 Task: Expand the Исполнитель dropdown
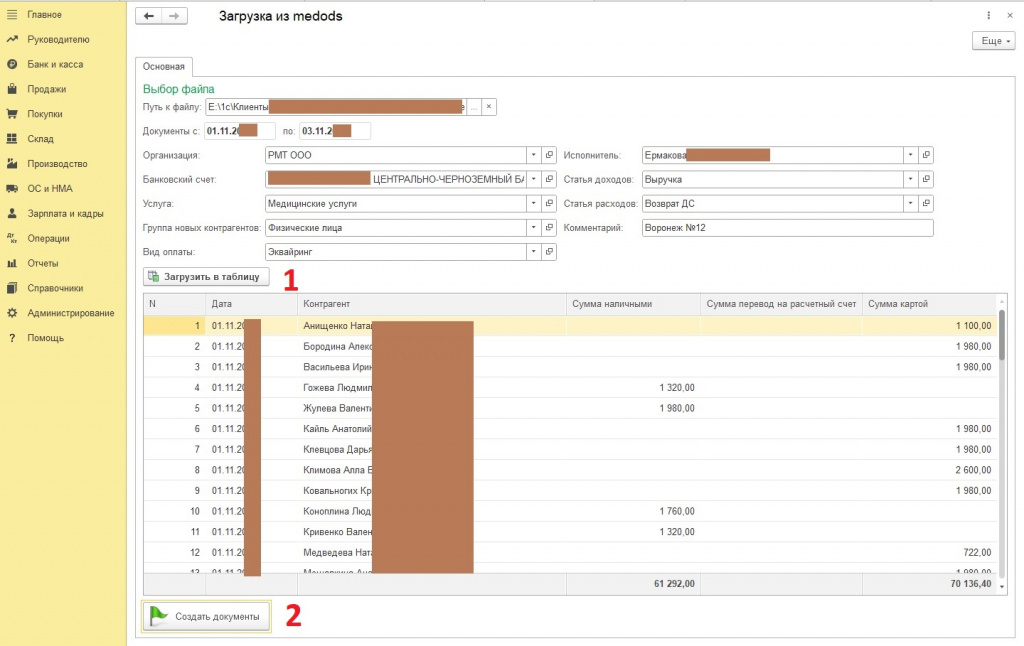pos(910,155)
